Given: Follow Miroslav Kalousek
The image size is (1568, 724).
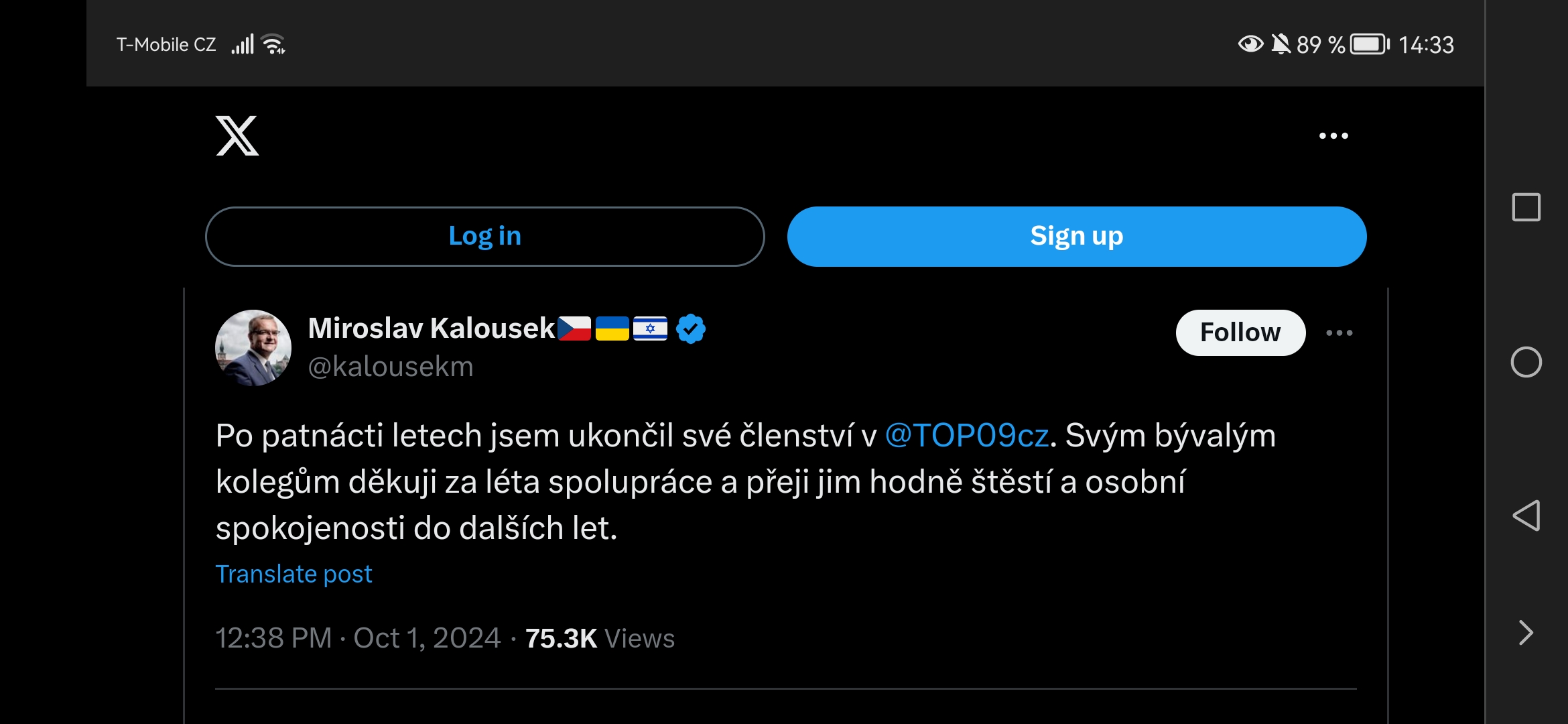Looking at the screenshot, I should (x=1240, y=333).
